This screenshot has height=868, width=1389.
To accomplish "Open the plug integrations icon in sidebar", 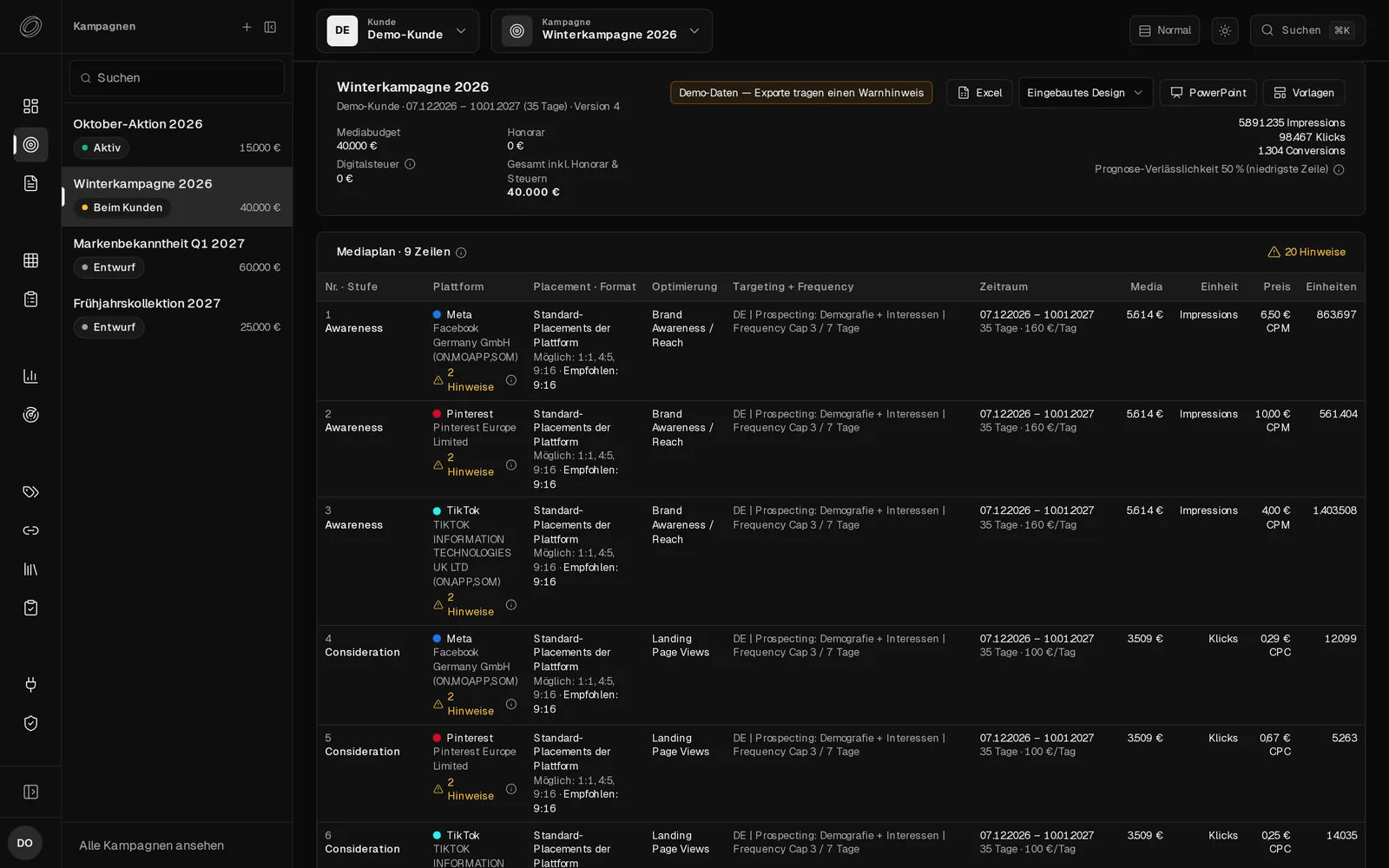I will coord(30,685).
